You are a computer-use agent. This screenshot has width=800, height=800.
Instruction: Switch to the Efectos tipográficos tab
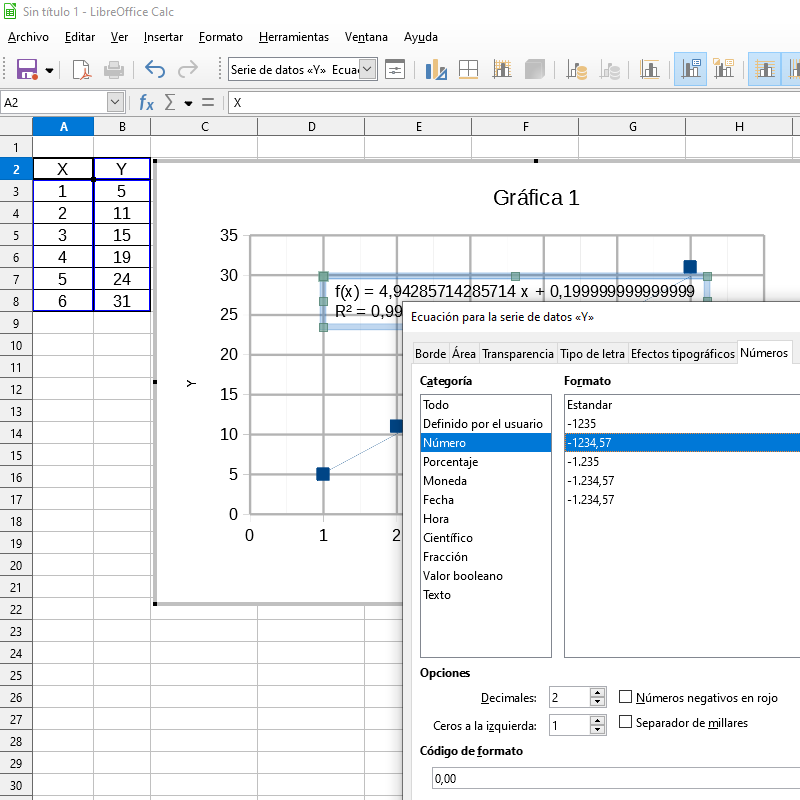(x=683, y=354)
